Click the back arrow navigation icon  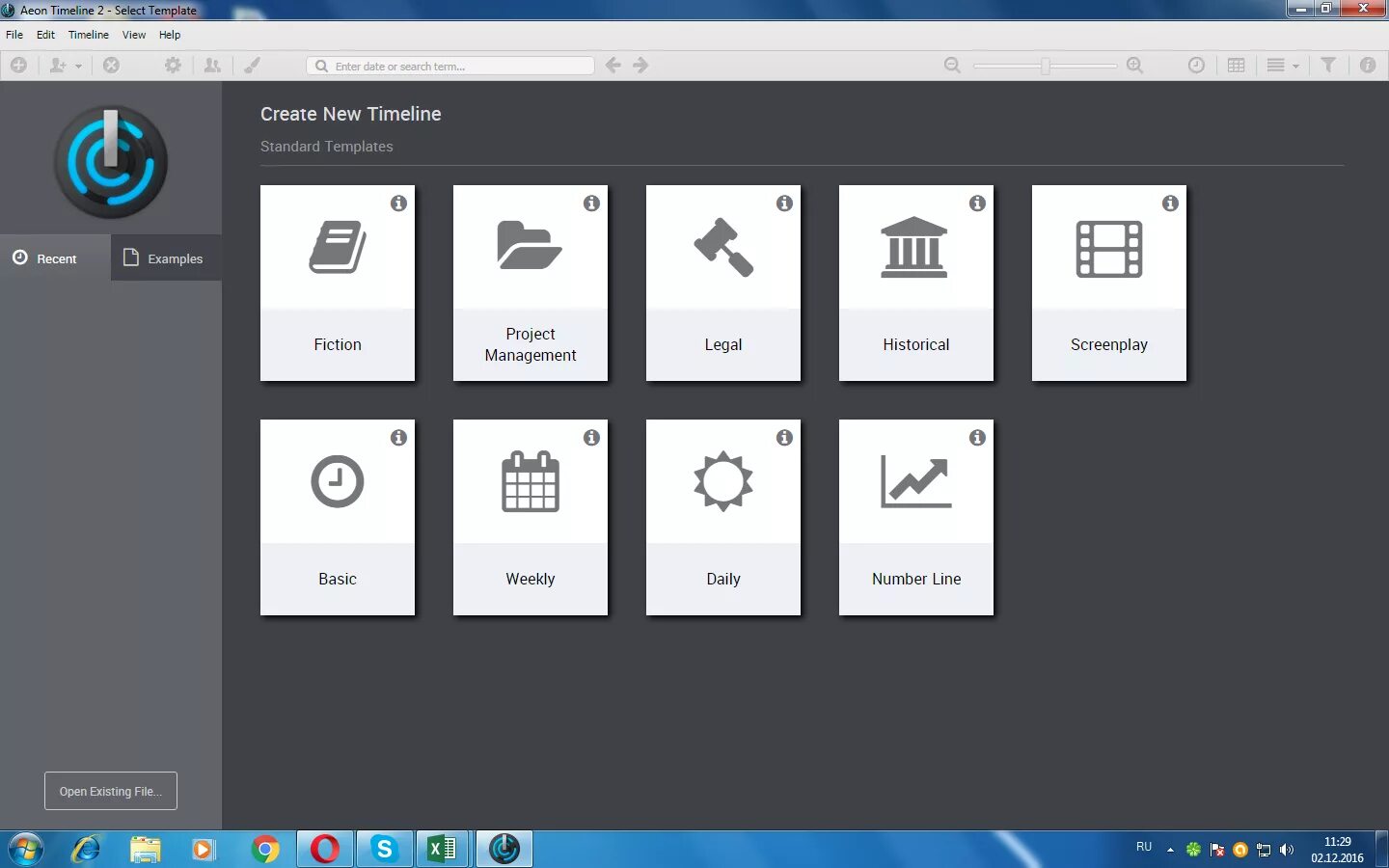[x=613, y=66]
